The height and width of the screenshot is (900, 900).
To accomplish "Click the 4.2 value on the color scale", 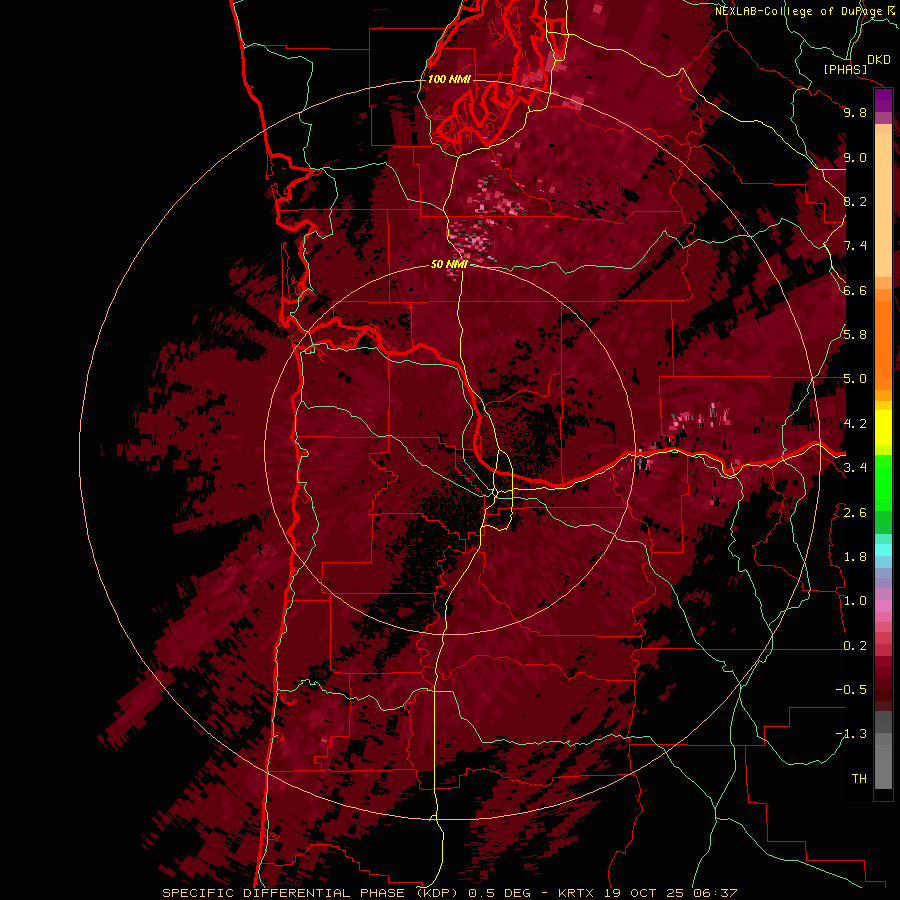I will coord(855,424).
